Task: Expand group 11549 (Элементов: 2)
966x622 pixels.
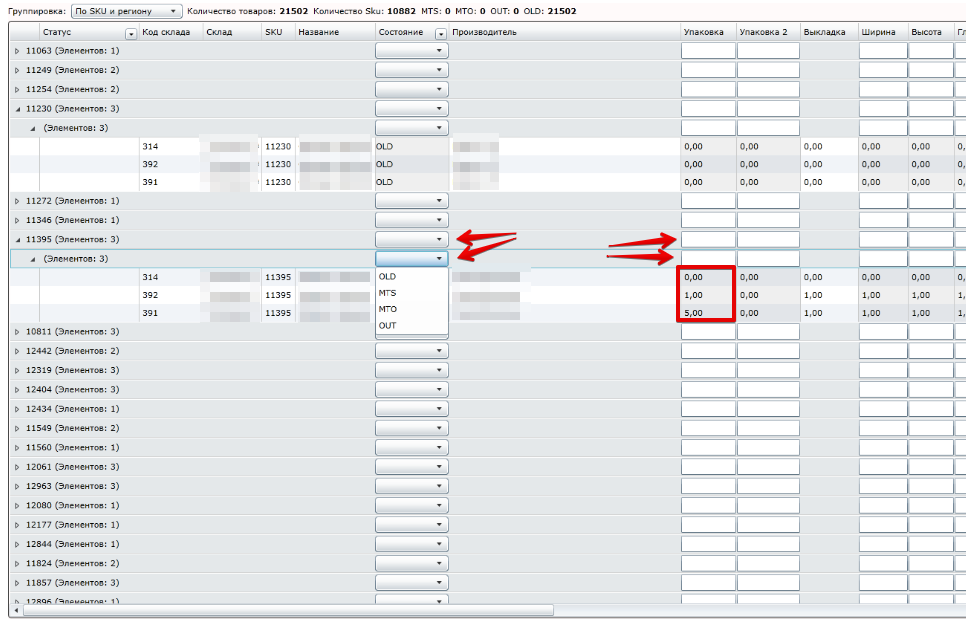Action: (x=17, y=428)
